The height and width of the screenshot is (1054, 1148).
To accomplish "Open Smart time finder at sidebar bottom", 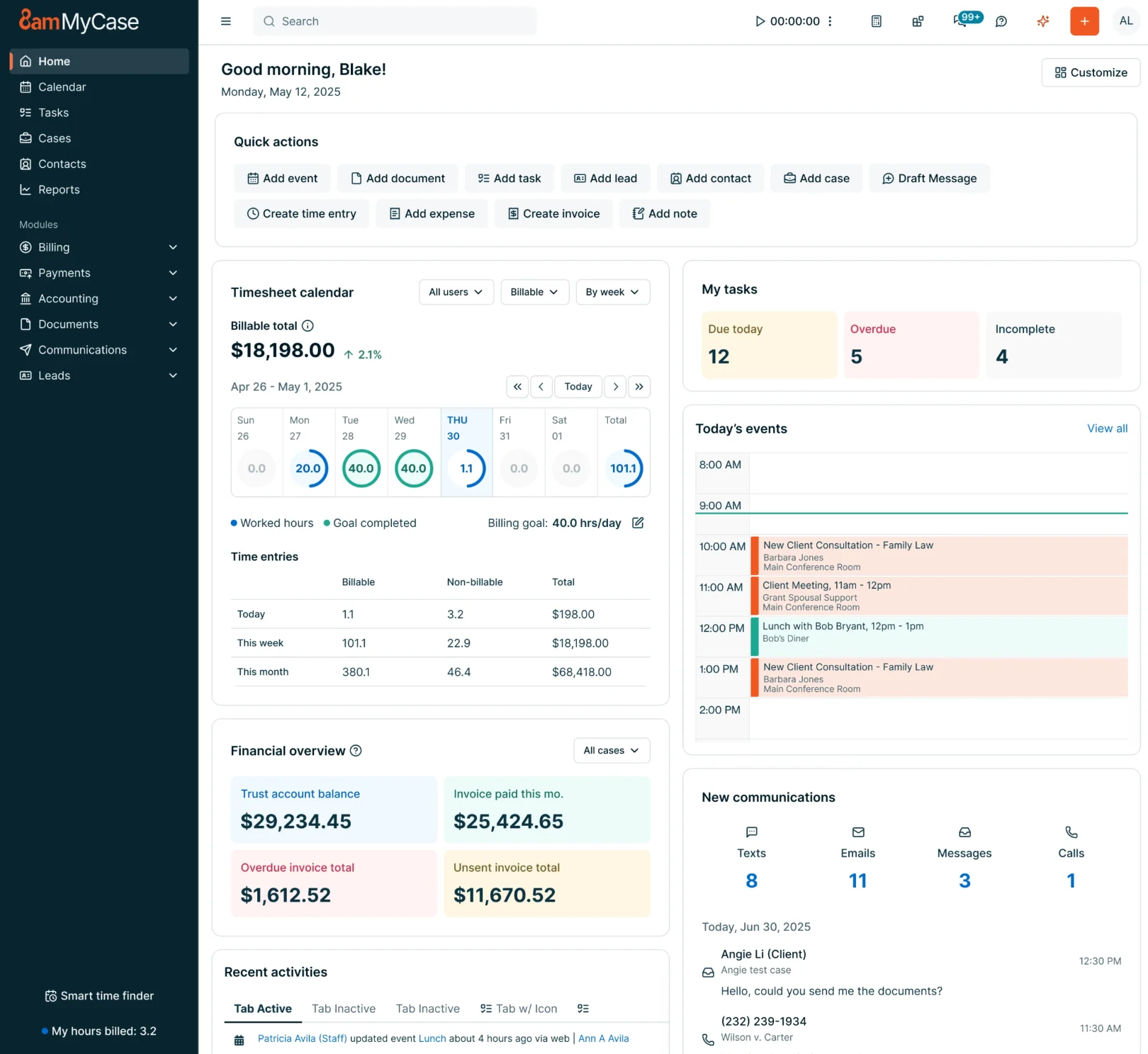I will point(99,995).
